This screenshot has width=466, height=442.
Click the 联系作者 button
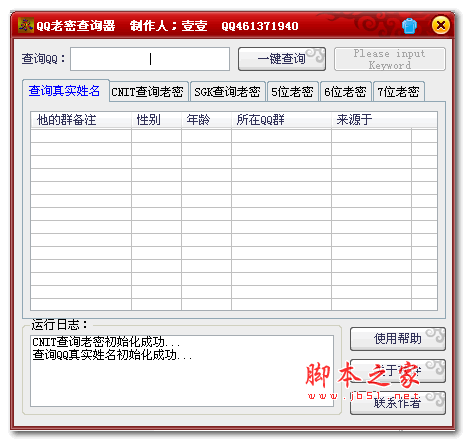tap(398, 403)
